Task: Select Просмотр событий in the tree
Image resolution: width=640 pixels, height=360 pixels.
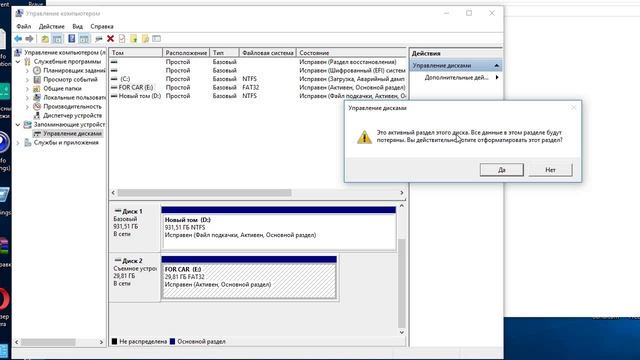Action: [x=70, y=79]
